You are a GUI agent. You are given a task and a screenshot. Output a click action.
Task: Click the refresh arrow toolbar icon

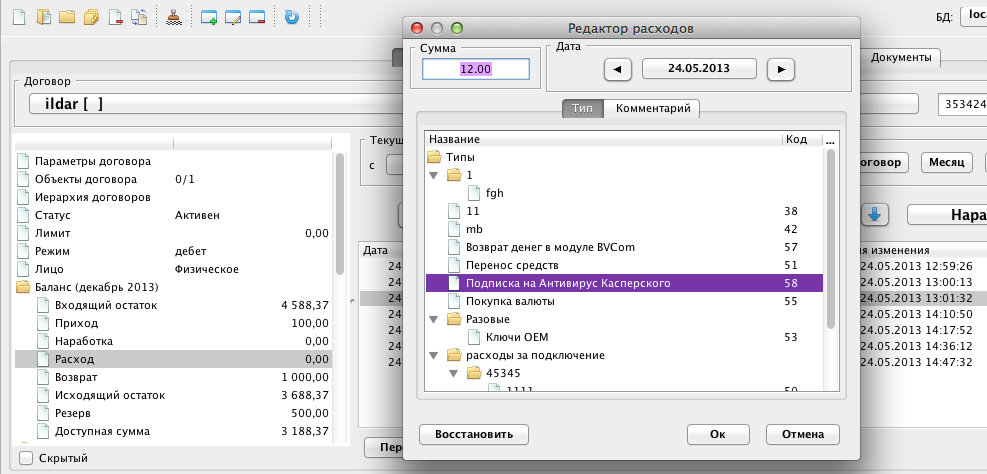[x=291, y=17]
